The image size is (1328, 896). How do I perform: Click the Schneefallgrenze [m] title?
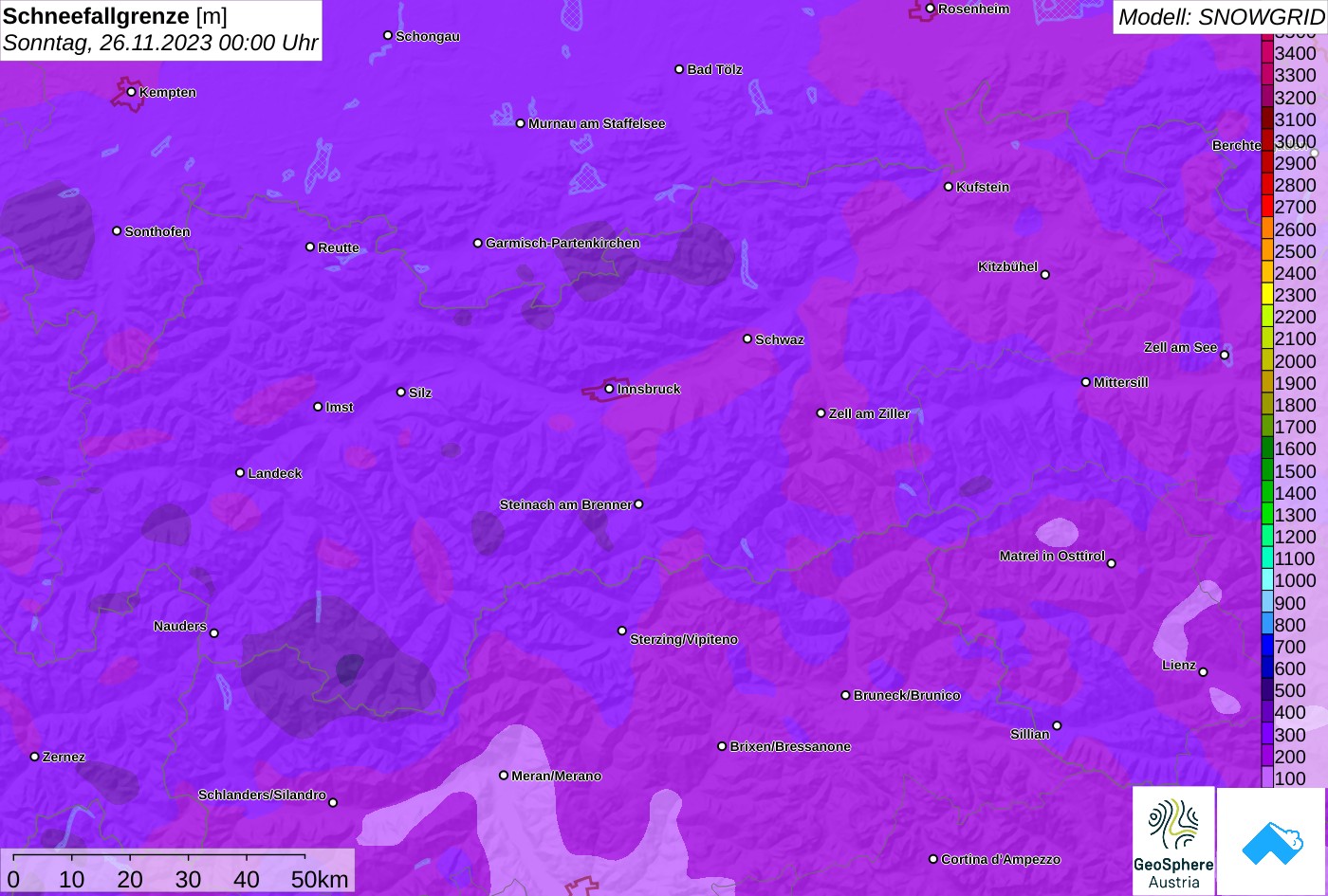(x=116, y=16)
